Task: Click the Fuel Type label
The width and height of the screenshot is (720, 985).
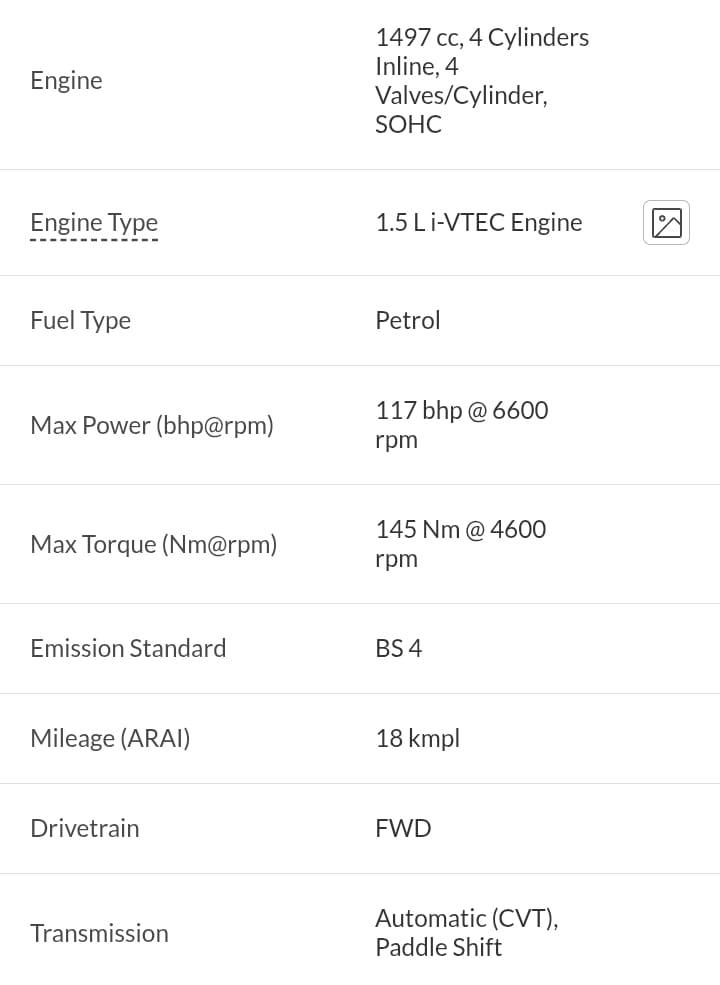Action: [80, 320]
